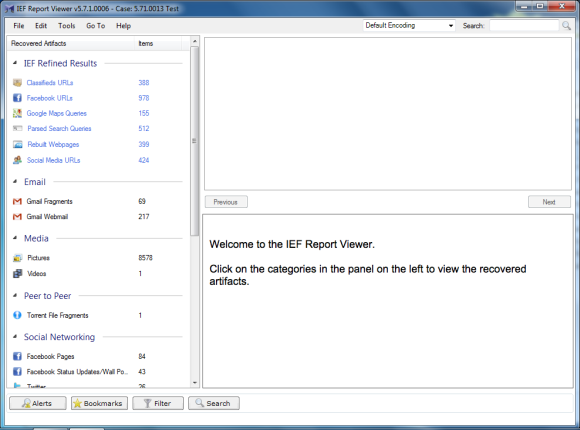The width and height of the screenshot is (580, 430).
Task: Click the artifacts list scrollbar down arrow
Action: tap(195, 383)
